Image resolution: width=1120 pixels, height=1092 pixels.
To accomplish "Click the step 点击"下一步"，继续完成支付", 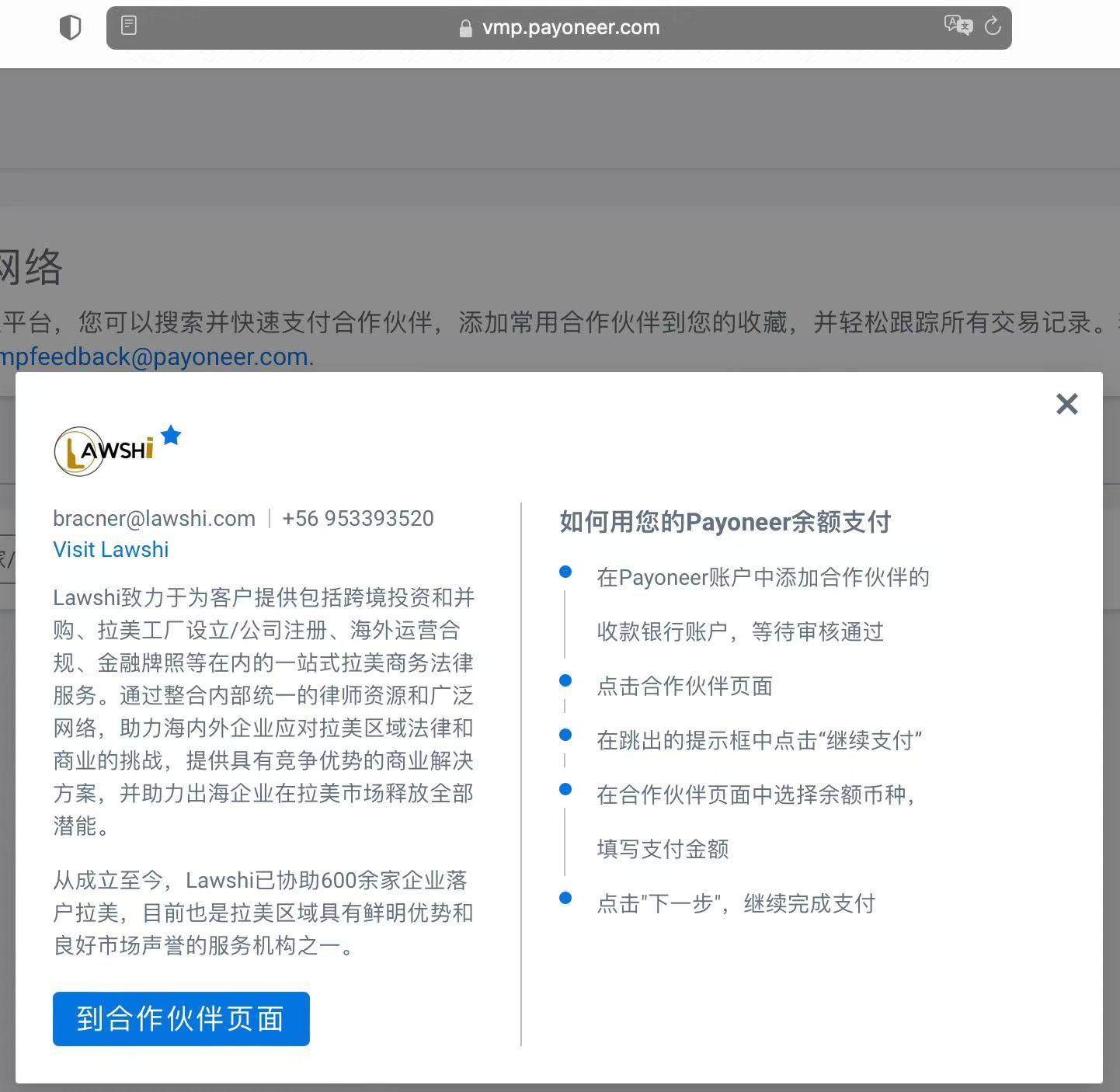I will pyautogui.click(x=736, y=903).
